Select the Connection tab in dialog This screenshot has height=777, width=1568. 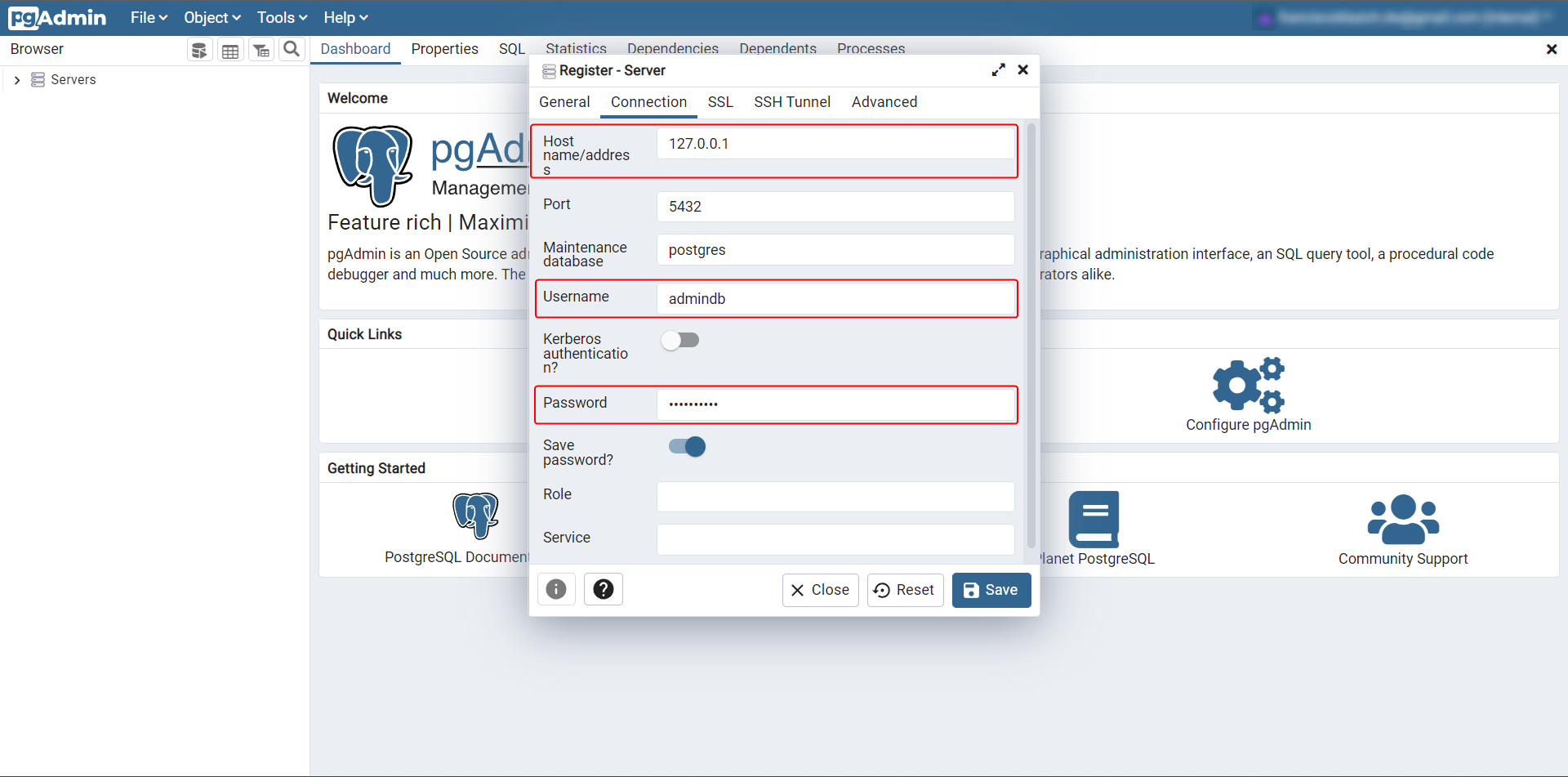click(648, 102)
